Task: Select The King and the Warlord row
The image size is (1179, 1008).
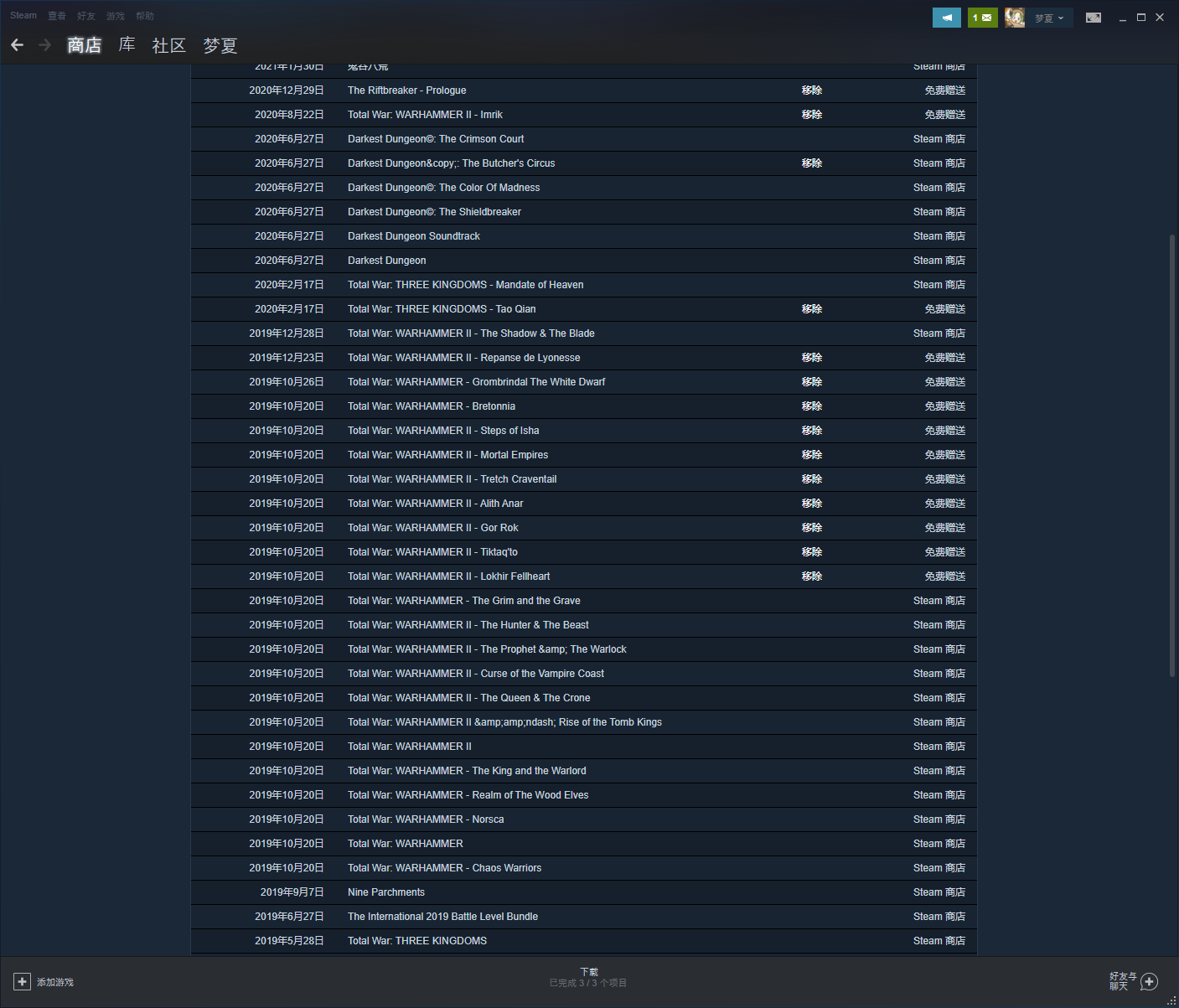Action: click(584, 771)
